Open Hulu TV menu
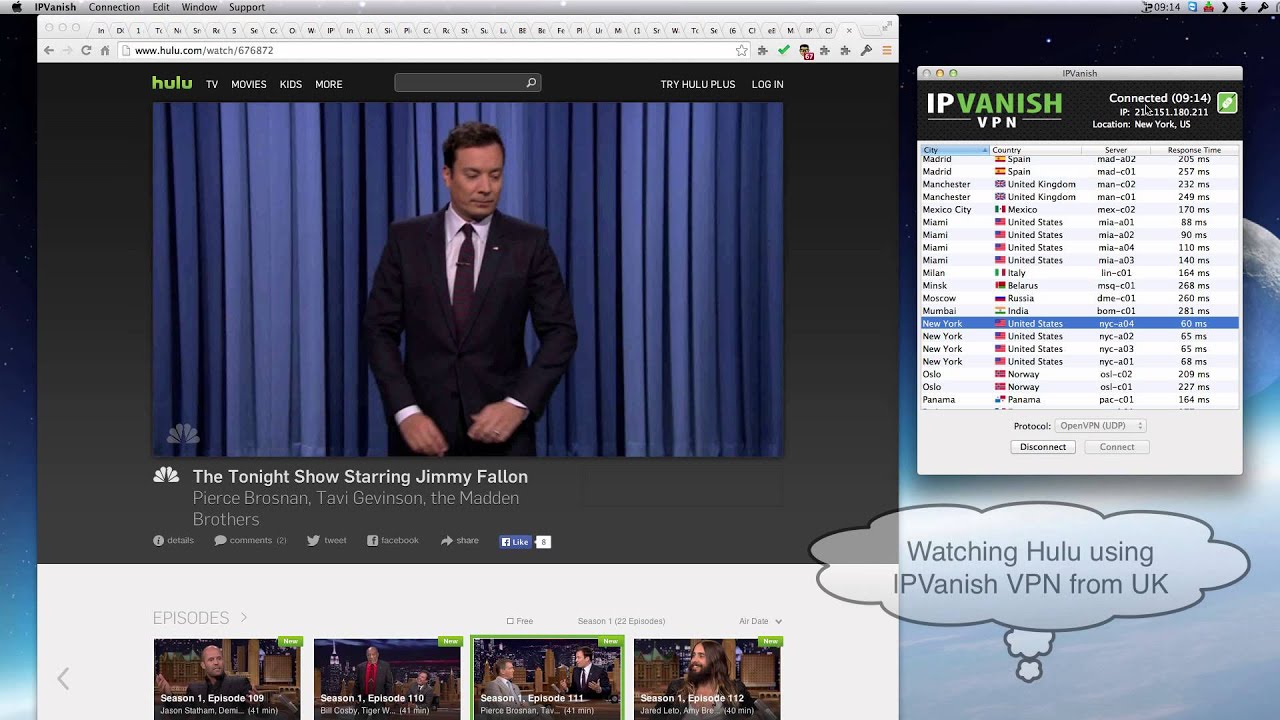The height and width of the screenshot is (720, 1280). pos(212,84)
